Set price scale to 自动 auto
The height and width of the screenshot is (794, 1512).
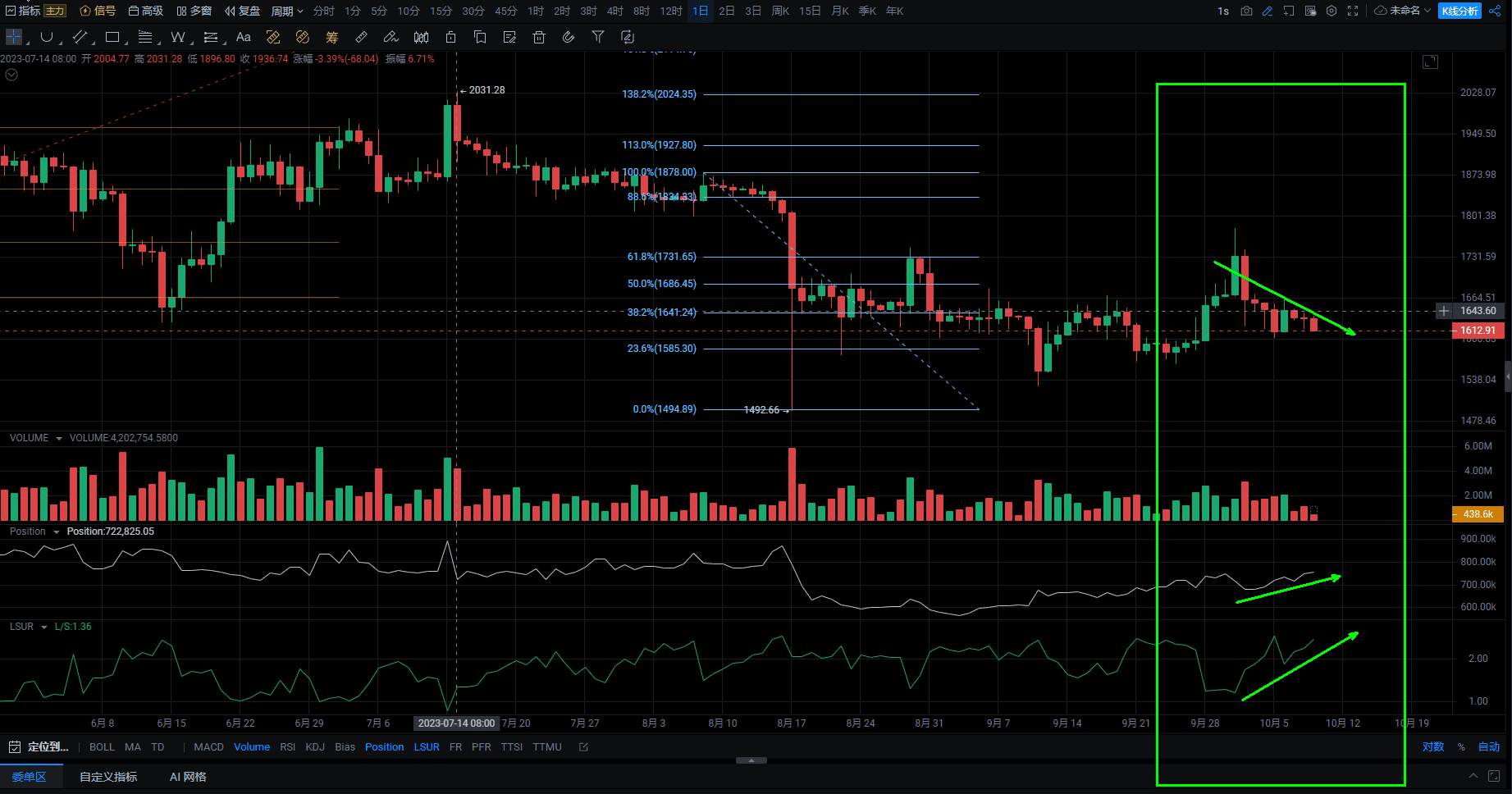[1489, 747]
